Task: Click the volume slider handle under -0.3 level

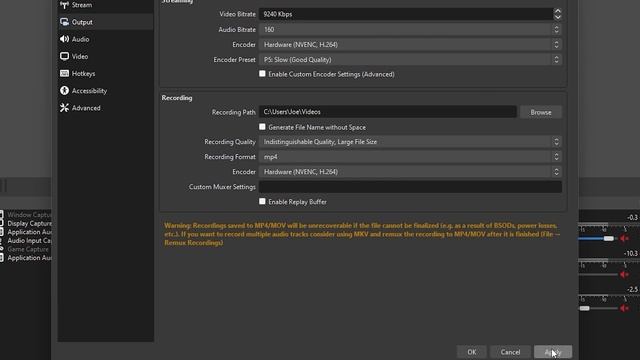Action: tap(609, 238)
